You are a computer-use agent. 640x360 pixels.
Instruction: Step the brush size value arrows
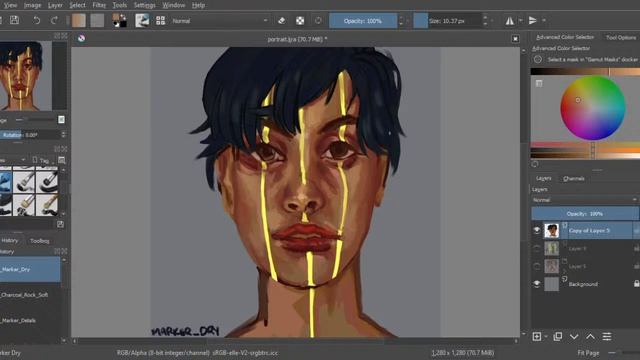pyautogui.click(x=485, y=20)
